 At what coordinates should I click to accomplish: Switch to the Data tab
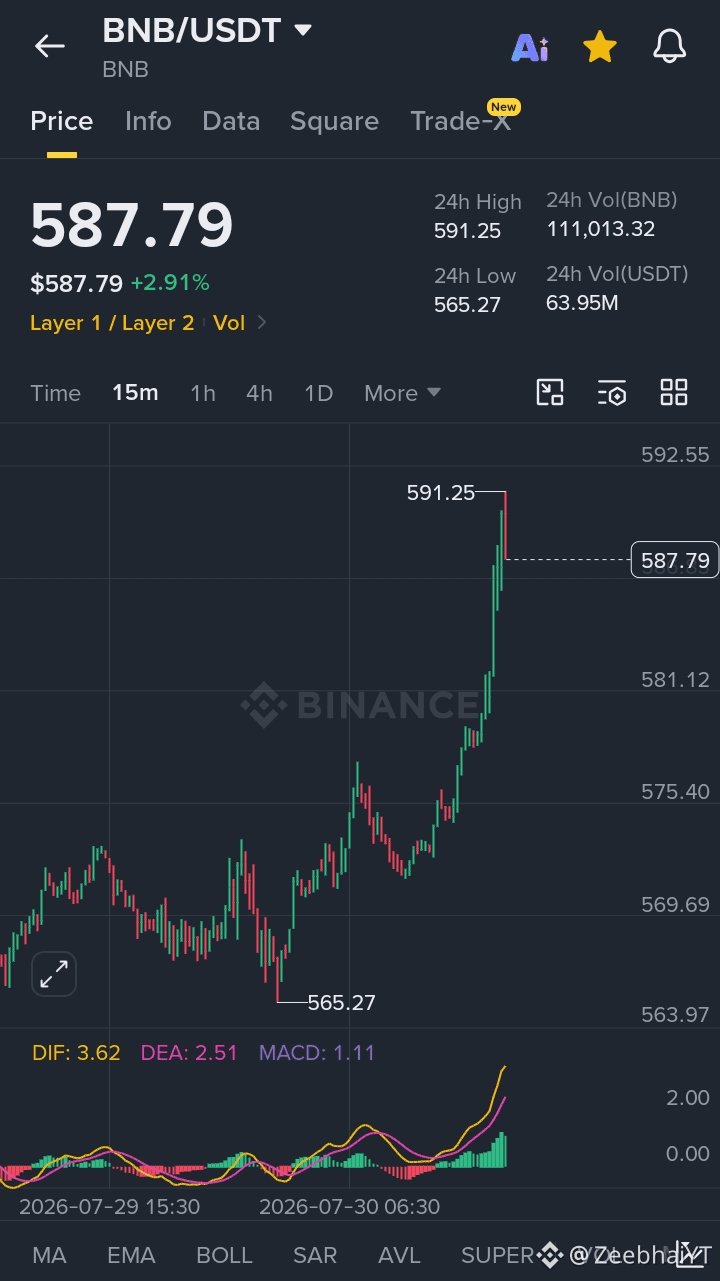(231, 121)
